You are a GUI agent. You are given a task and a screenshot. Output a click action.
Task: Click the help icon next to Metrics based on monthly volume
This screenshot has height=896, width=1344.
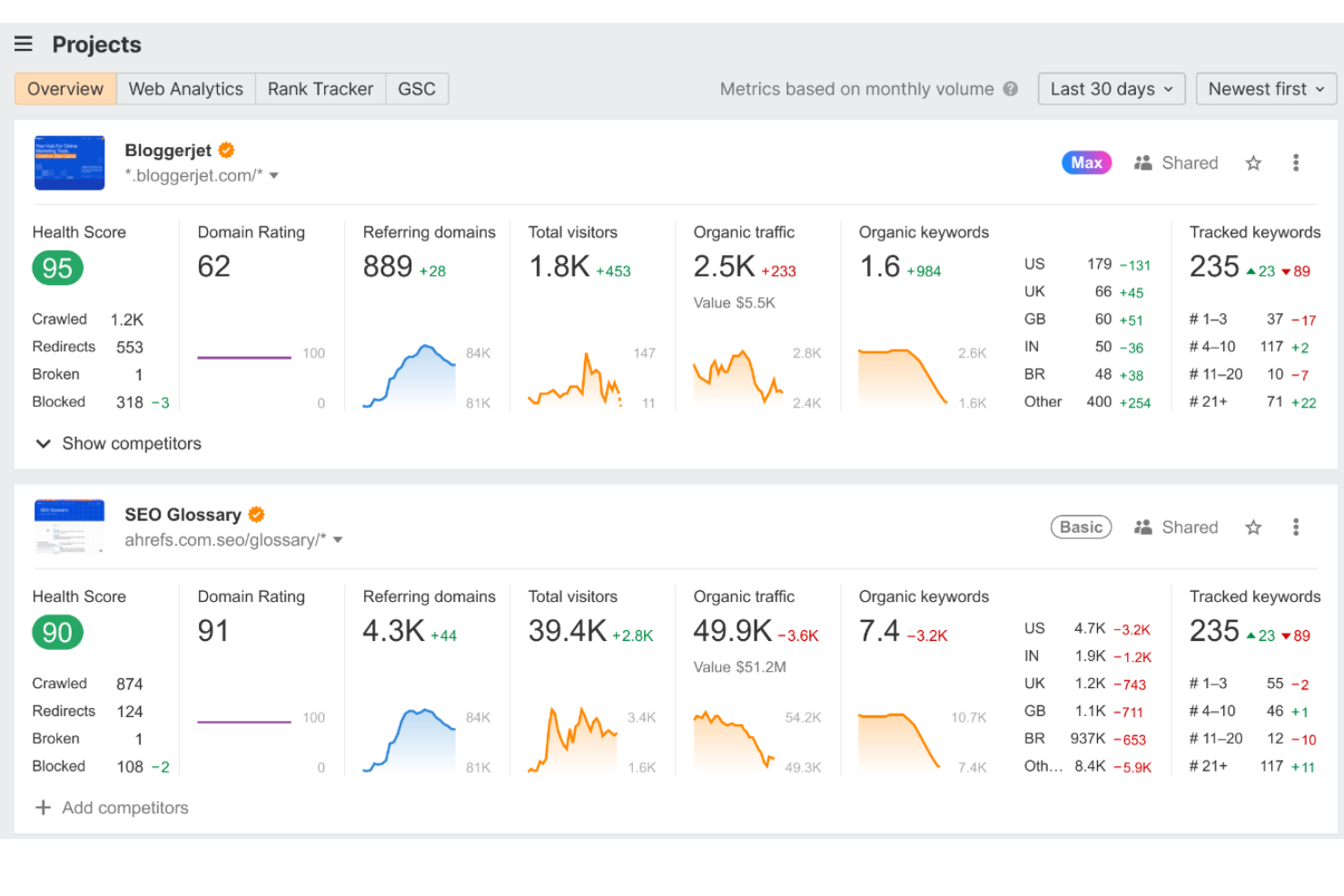[1010, 89]
